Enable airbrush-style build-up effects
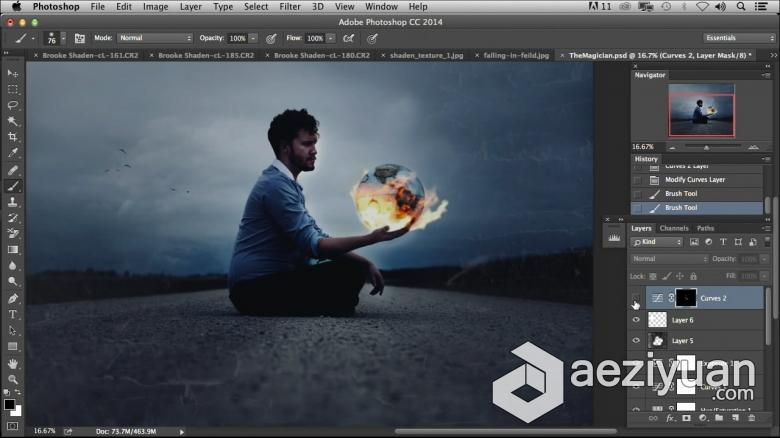The image size is (780, 438). tap(349, 38)
